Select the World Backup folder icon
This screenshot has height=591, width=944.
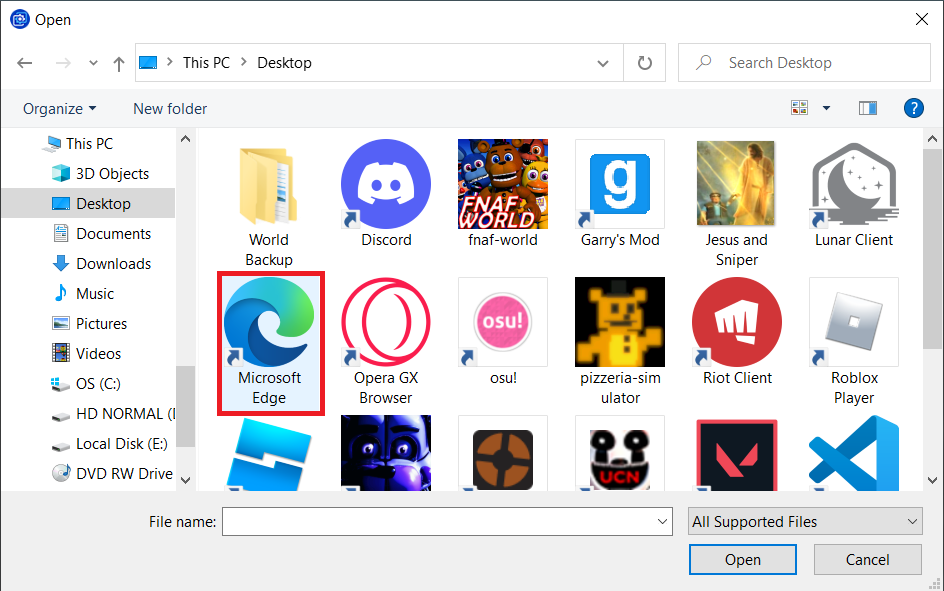pyautogui.click(x=269, y=187)
